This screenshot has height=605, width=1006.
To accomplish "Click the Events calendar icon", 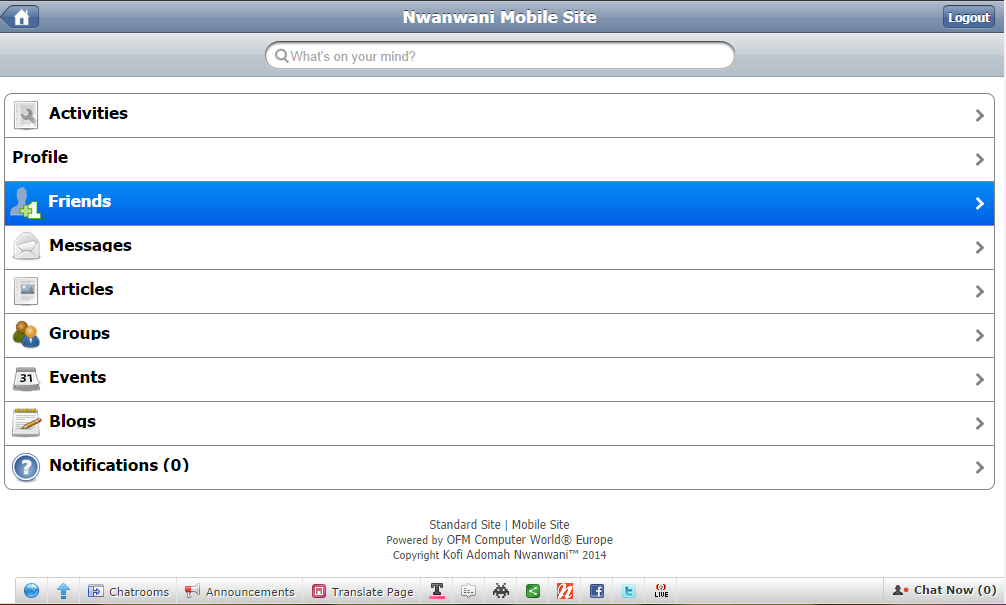I will pos(26,379).
